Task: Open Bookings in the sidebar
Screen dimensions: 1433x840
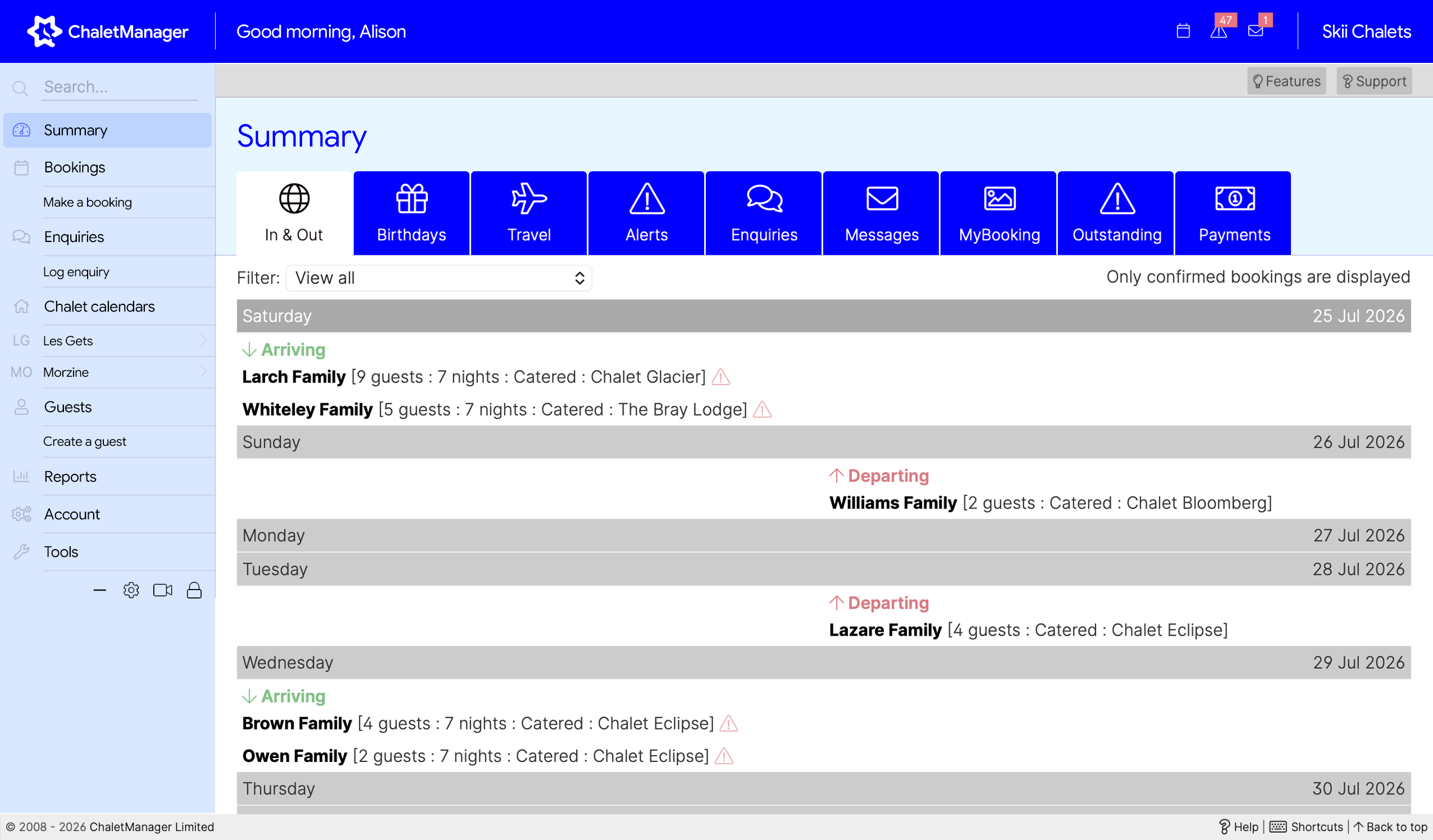Action: click(x=75, y=167)
